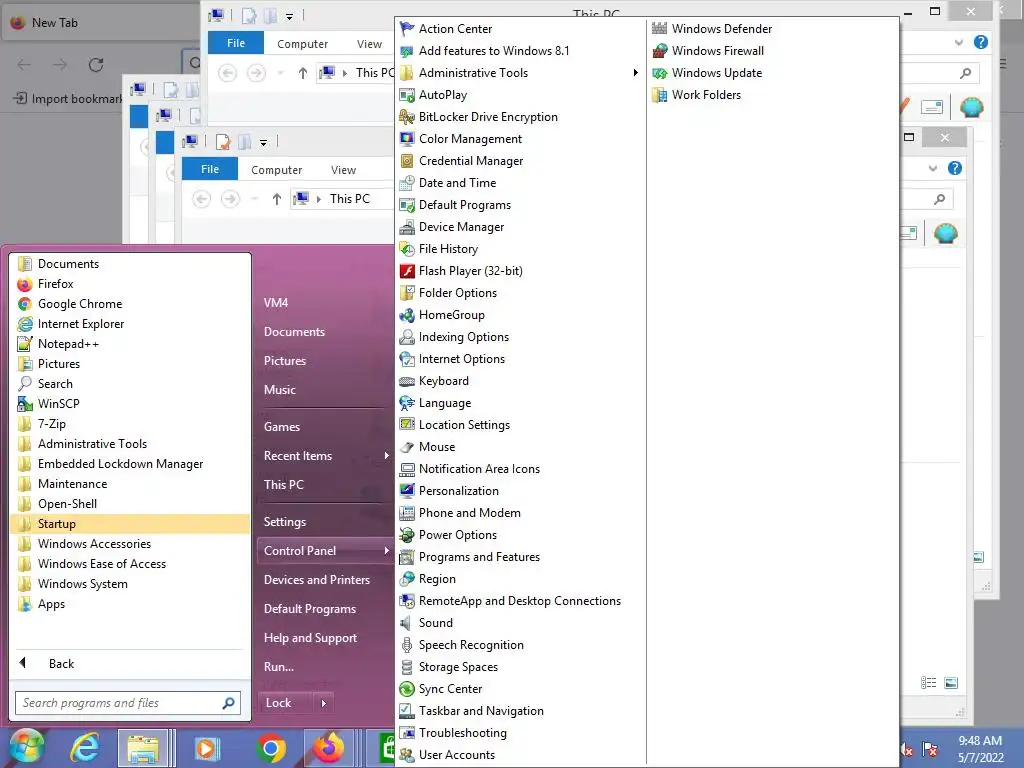Click the Firefox icon on taskbar

pos(328,748)
